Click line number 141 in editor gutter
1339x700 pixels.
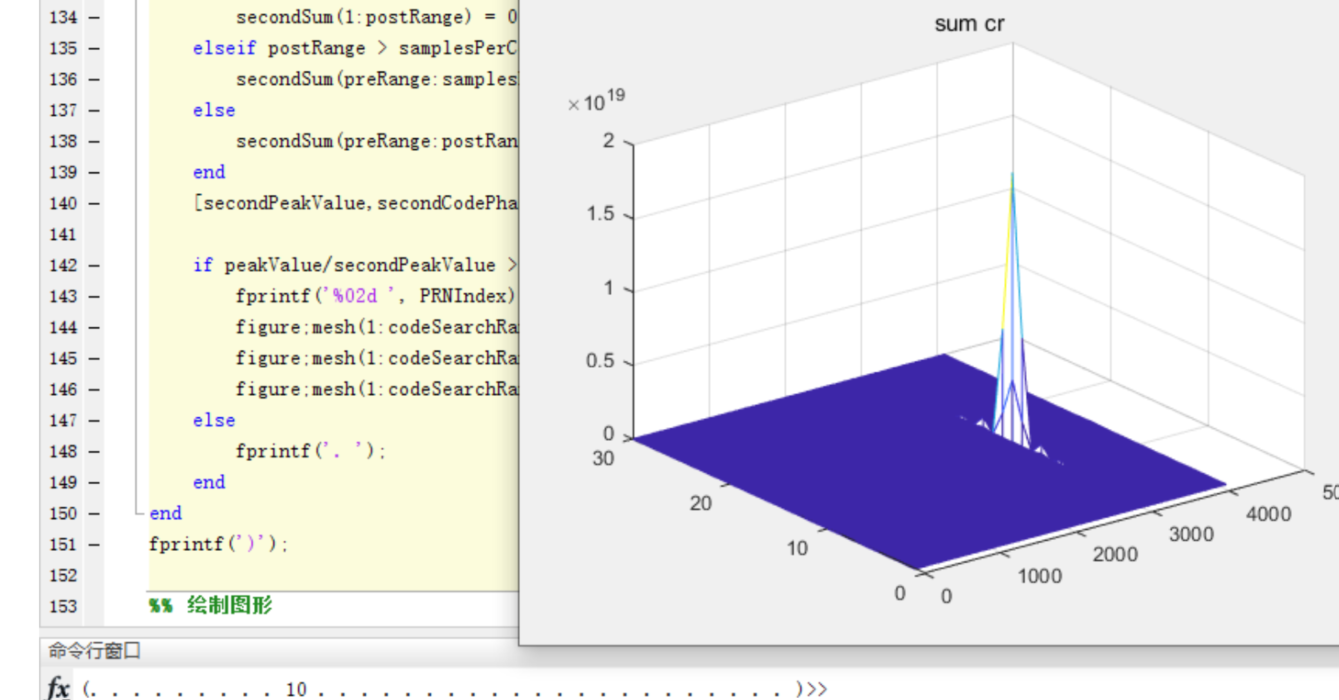point(63,234)
